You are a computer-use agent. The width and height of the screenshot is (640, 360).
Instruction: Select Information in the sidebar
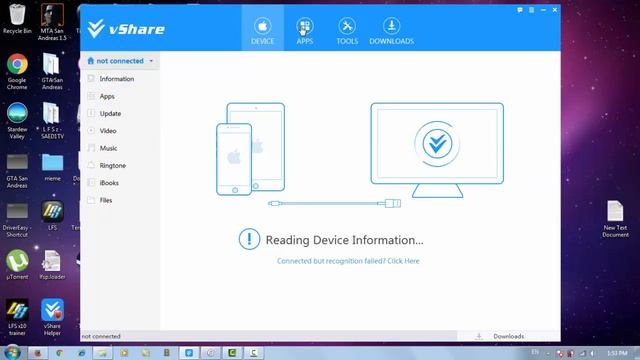tap(117, 79)
